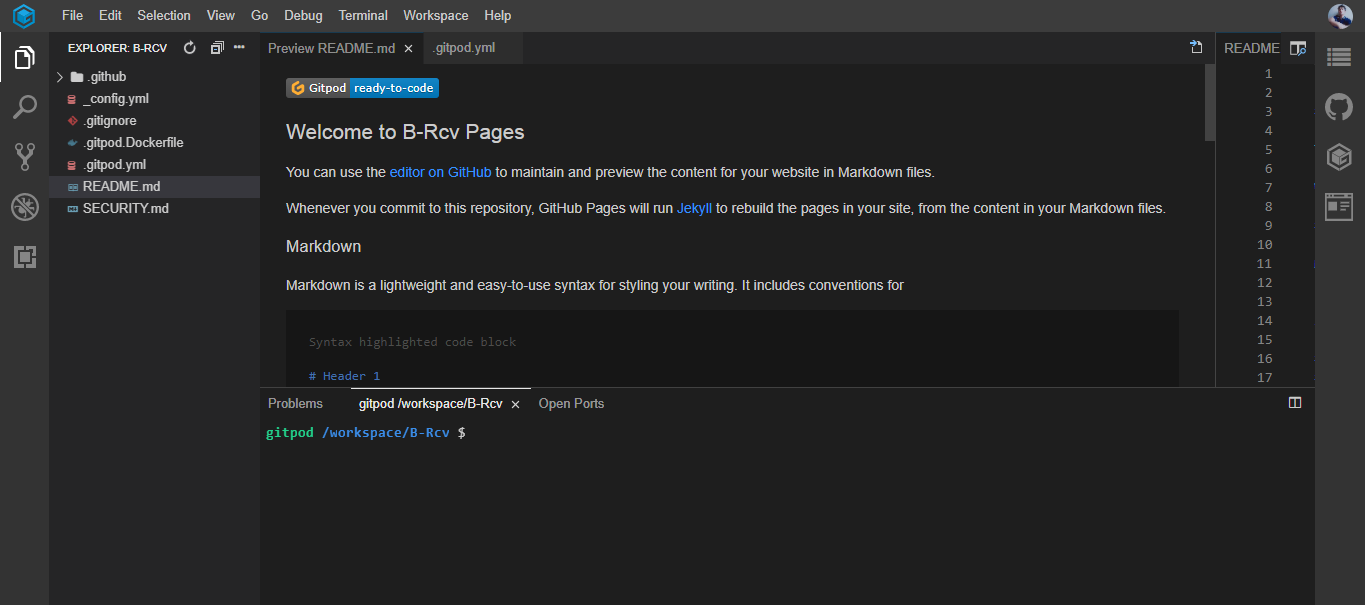
Task: Open the Outline panel in right sidebar
Action: [x=1339, y=58]
